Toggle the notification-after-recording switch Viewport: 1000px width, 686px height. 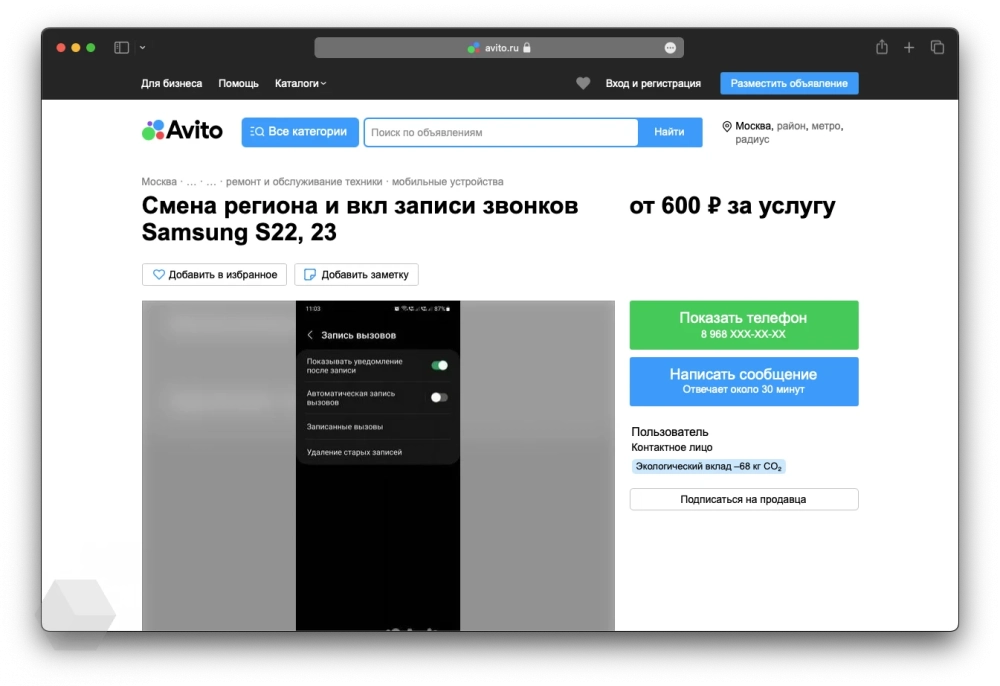point(439,365)
